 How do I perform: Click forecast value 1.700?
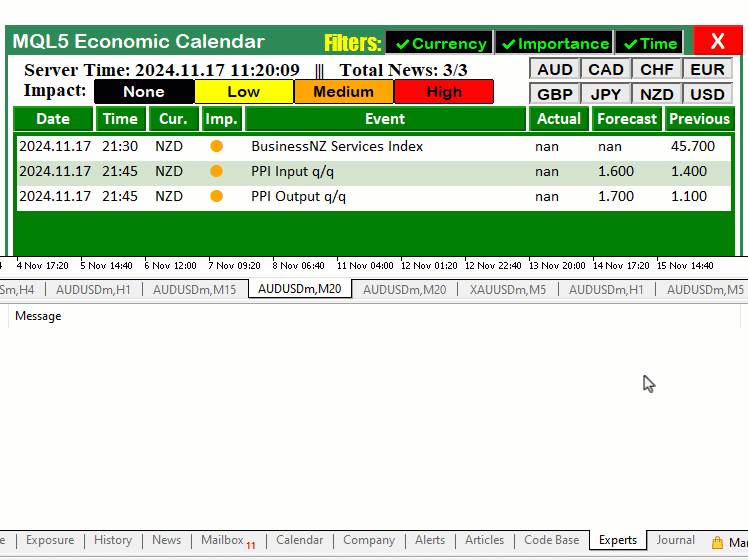point(616,196)
